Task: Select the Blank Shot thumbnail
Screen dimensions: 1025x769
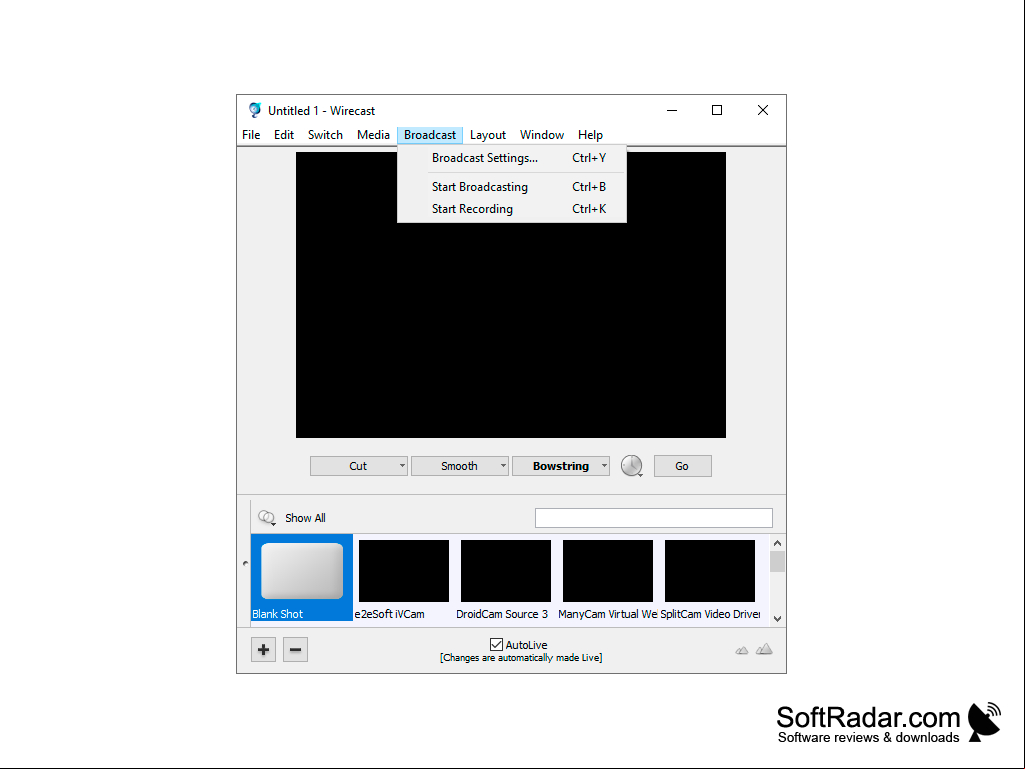Action: [x=302, y=577]
